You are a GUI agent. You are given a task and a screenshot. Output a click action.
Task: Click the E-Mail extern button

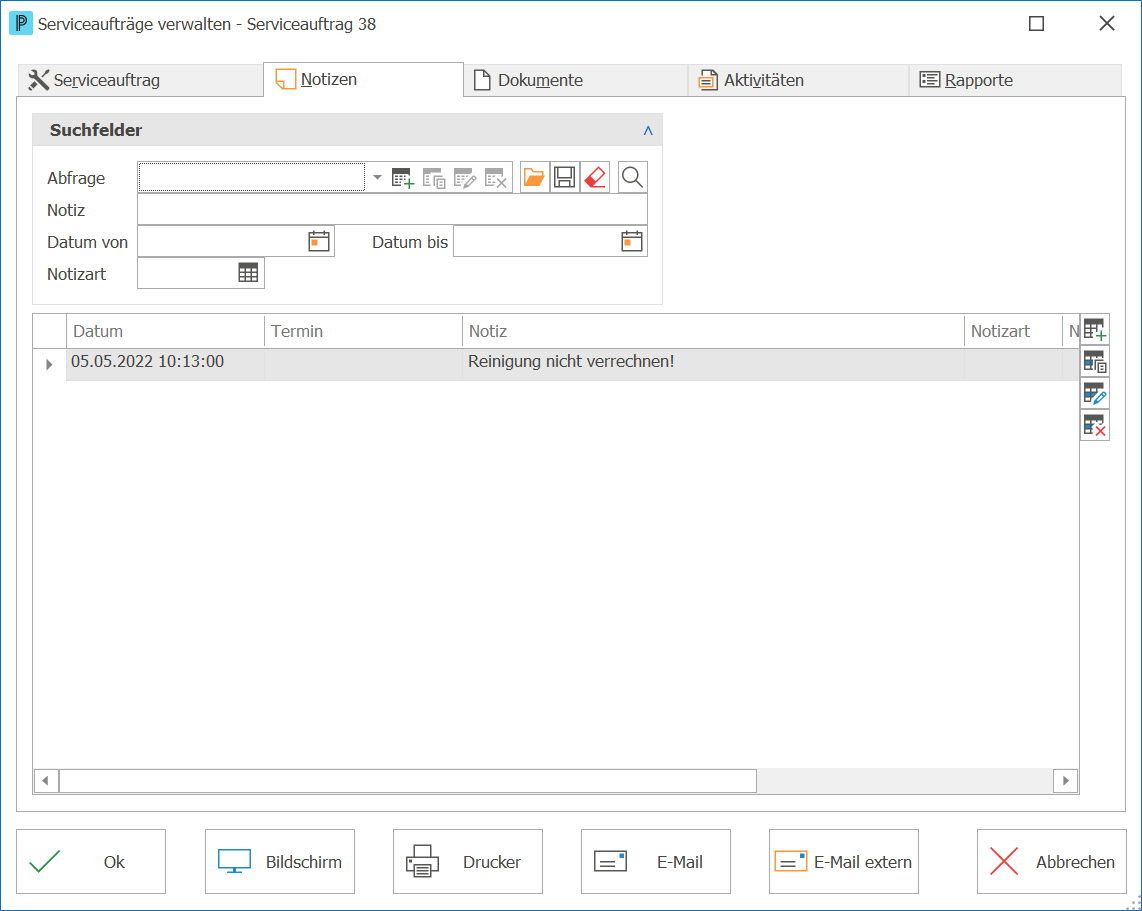[843, 861]
